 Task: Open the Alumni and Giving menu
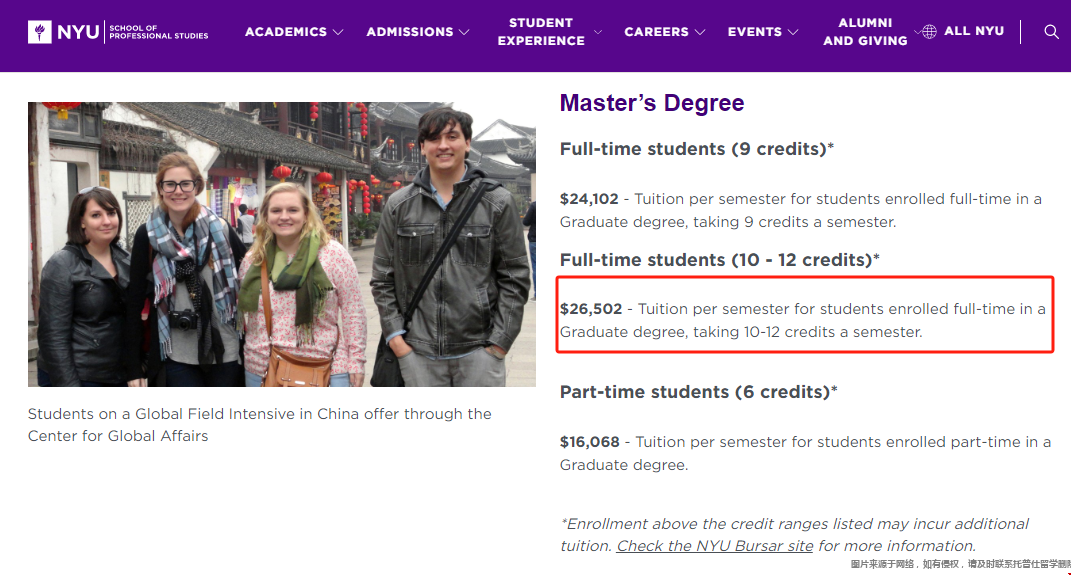(865, 31)
